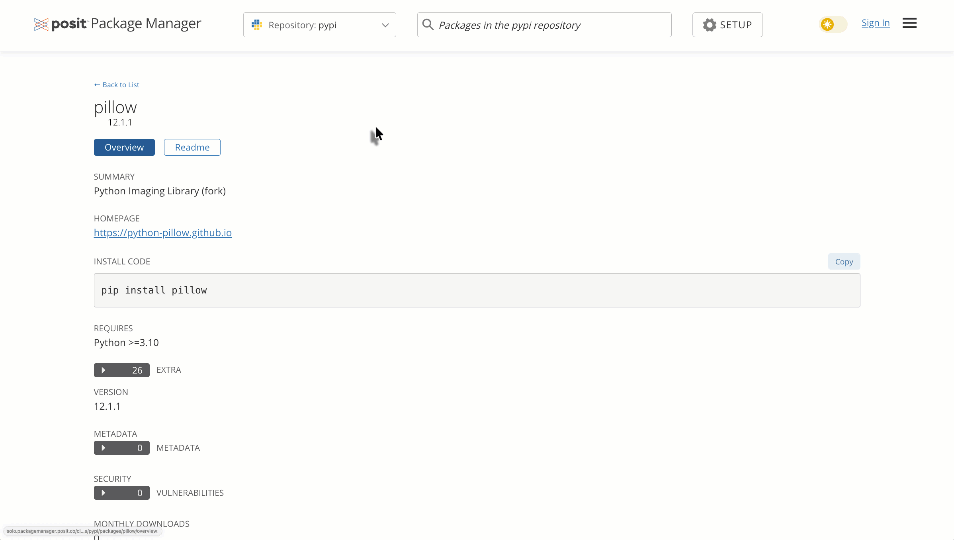Click the Posit Package Manager logo
This screenshot has width=954, height=540.
117,24
